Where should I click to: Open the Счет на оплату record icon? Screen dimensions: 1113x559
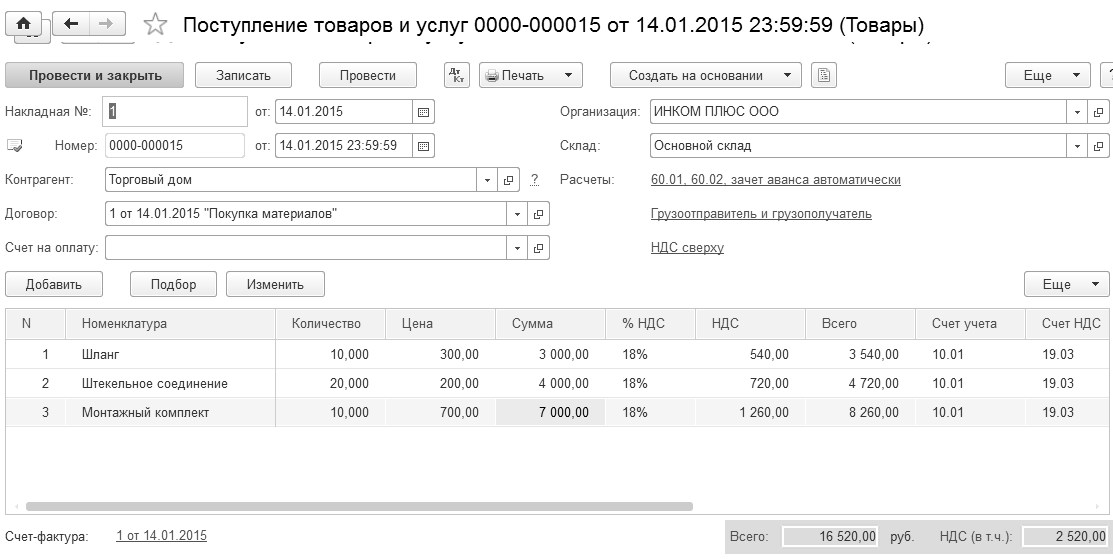538,248
